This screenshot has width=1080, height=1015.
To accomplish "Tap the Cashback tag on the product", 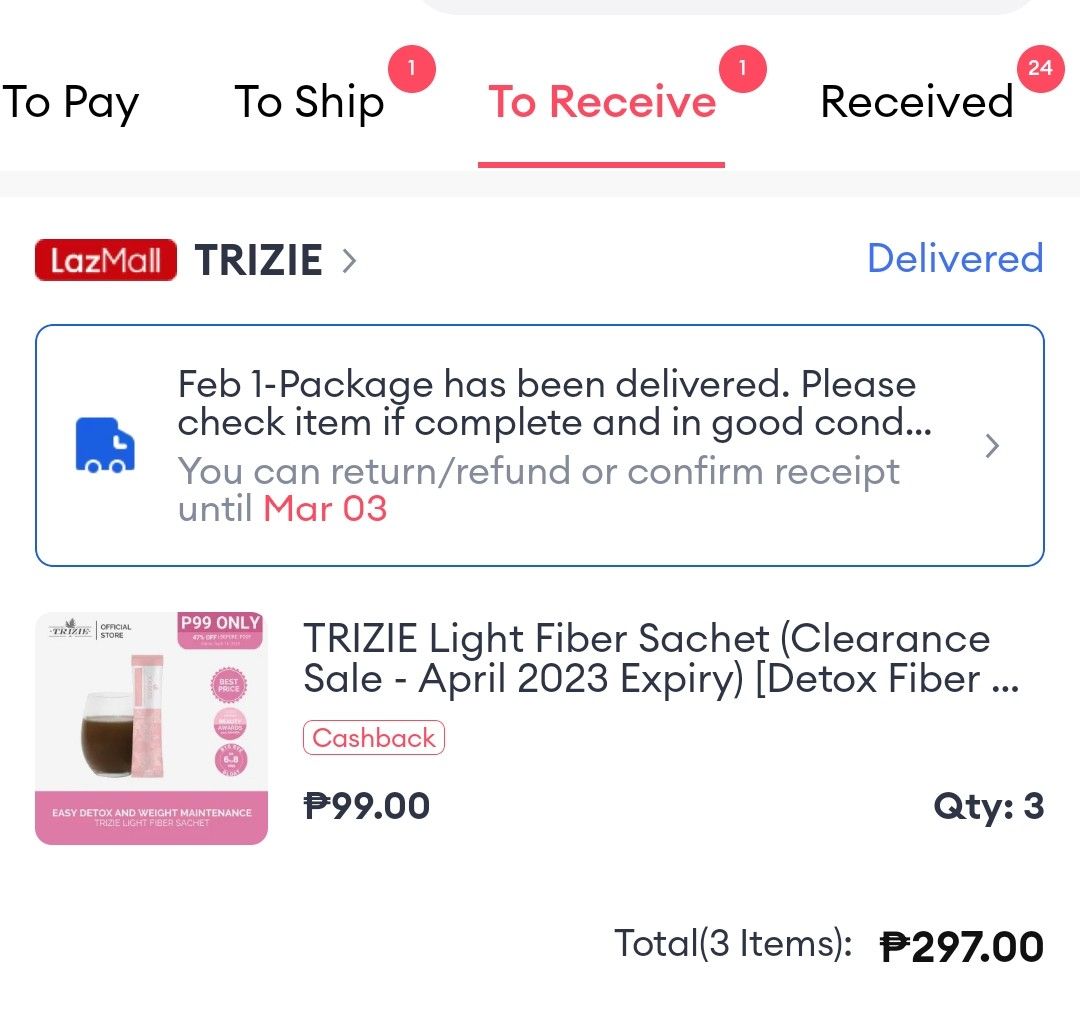I will click(x=373, y=737).
